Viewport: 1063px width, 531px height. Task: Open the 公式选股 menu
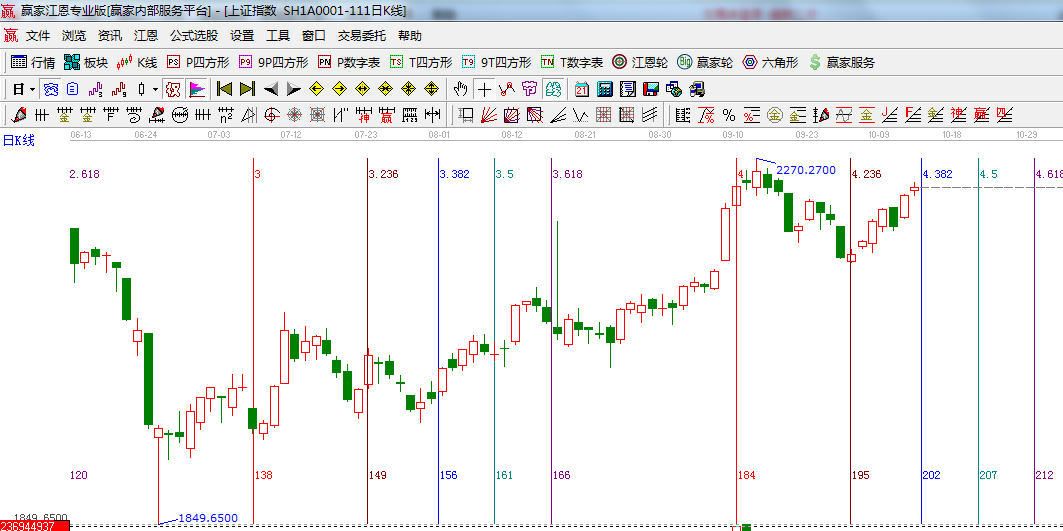point(193,36)
